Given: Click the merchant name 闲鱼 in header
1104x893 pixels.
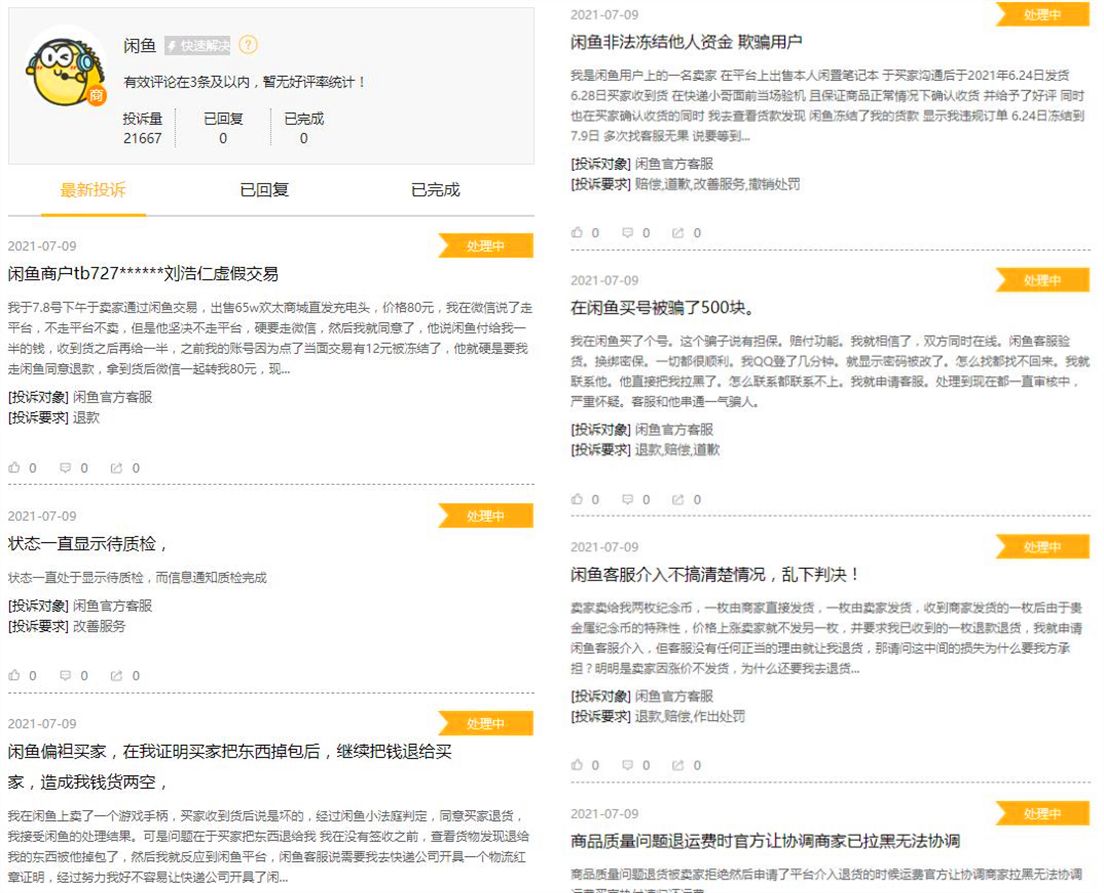Looking at the screenshot, I should pos(139,46).
